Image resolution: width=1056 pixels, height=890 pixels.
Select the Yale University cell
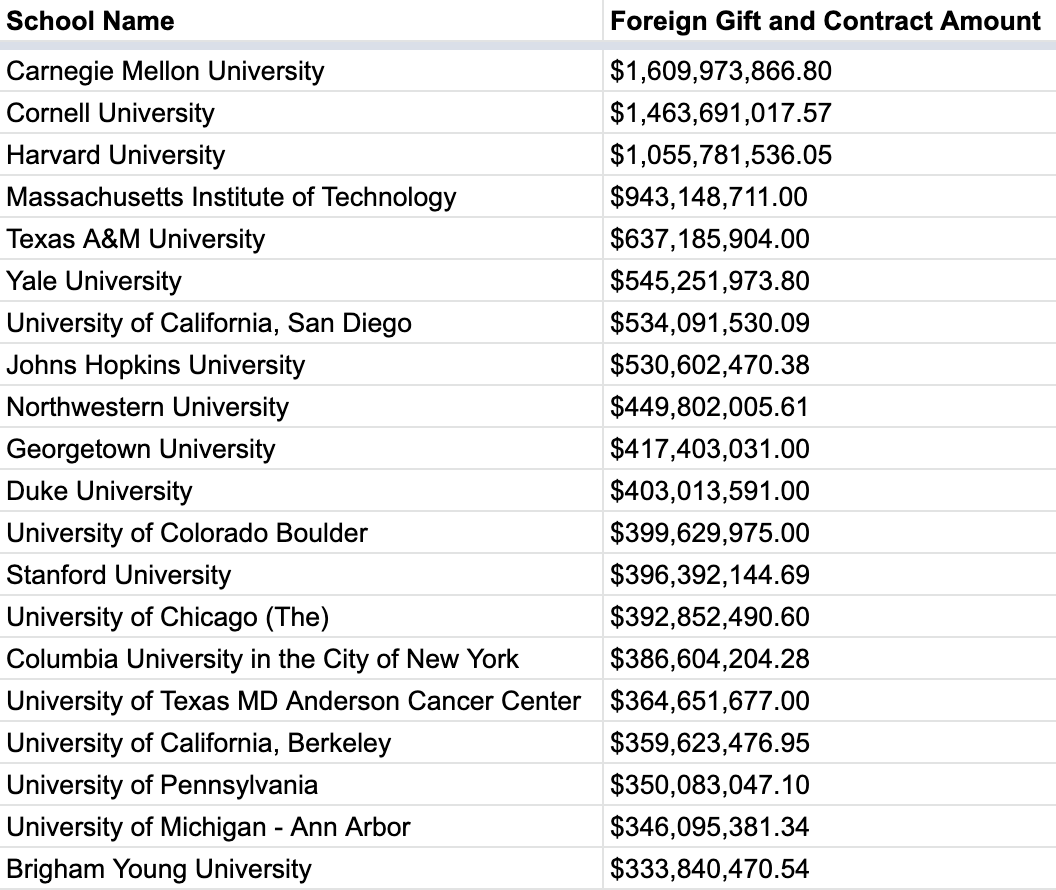pos(94,281)
